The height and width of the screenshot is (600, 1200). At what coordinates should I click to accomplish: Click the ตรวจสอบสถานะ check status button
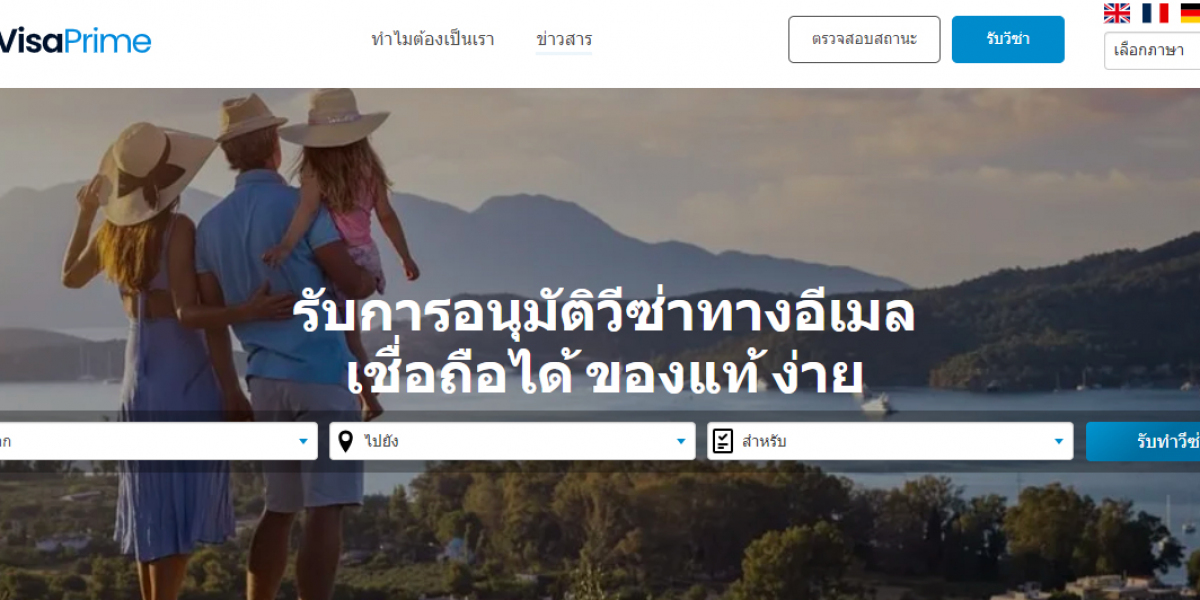click(864, 40)
